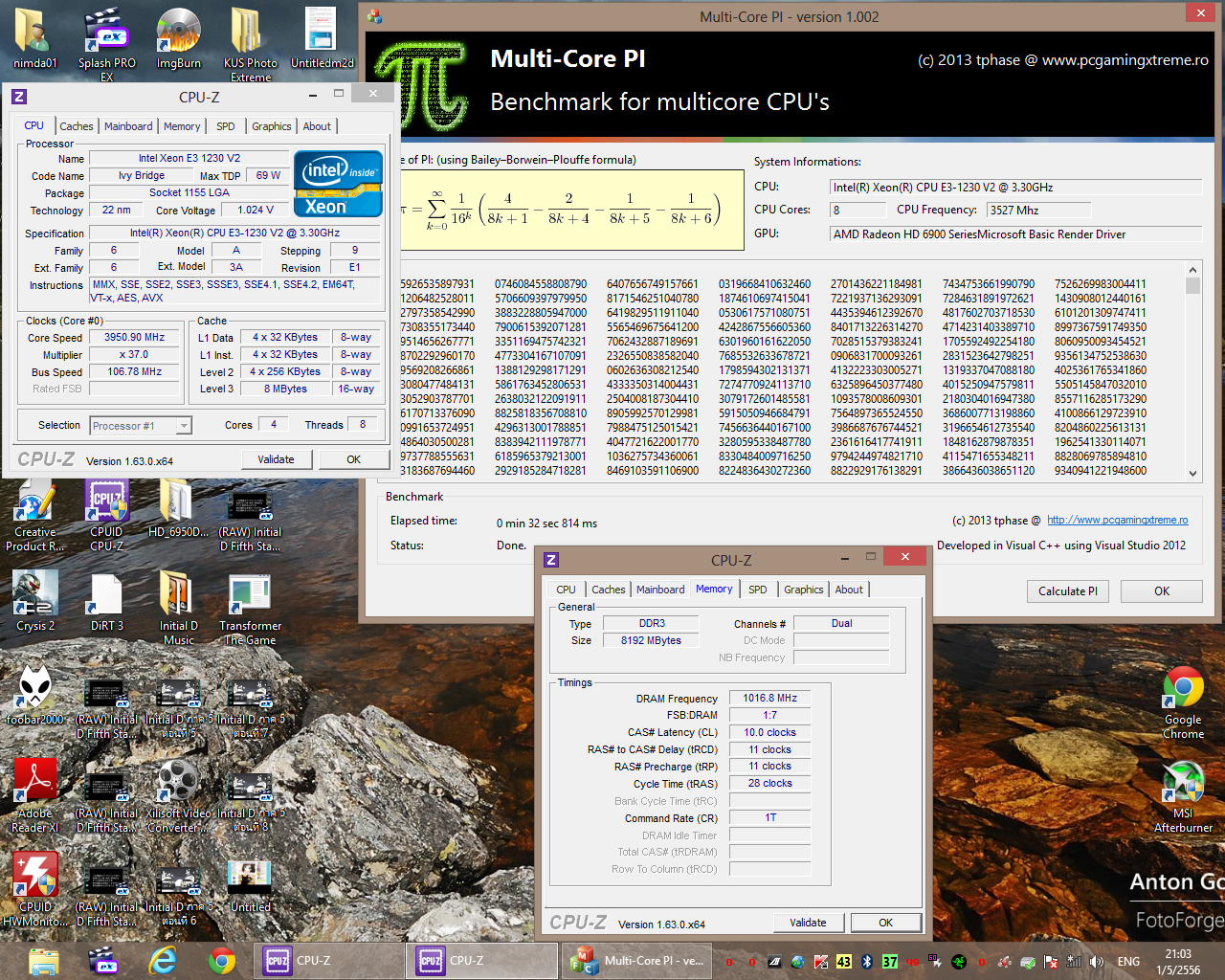Open the www.pcgamingxtreme.ro hyperlink
The image size is (1225, 980).
click(x=1117, y=521)
